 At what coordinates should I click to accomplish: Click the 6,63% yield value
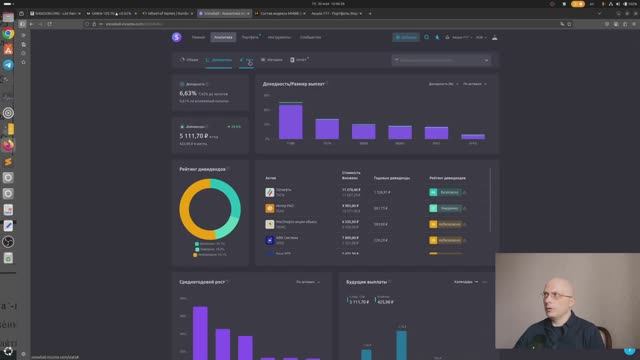point(188,93)
